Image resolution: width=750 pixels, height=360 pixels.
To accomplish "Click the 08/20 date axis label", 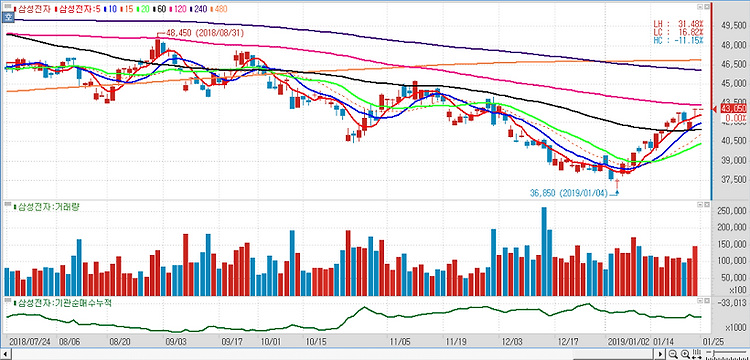I will coord(120,342).
